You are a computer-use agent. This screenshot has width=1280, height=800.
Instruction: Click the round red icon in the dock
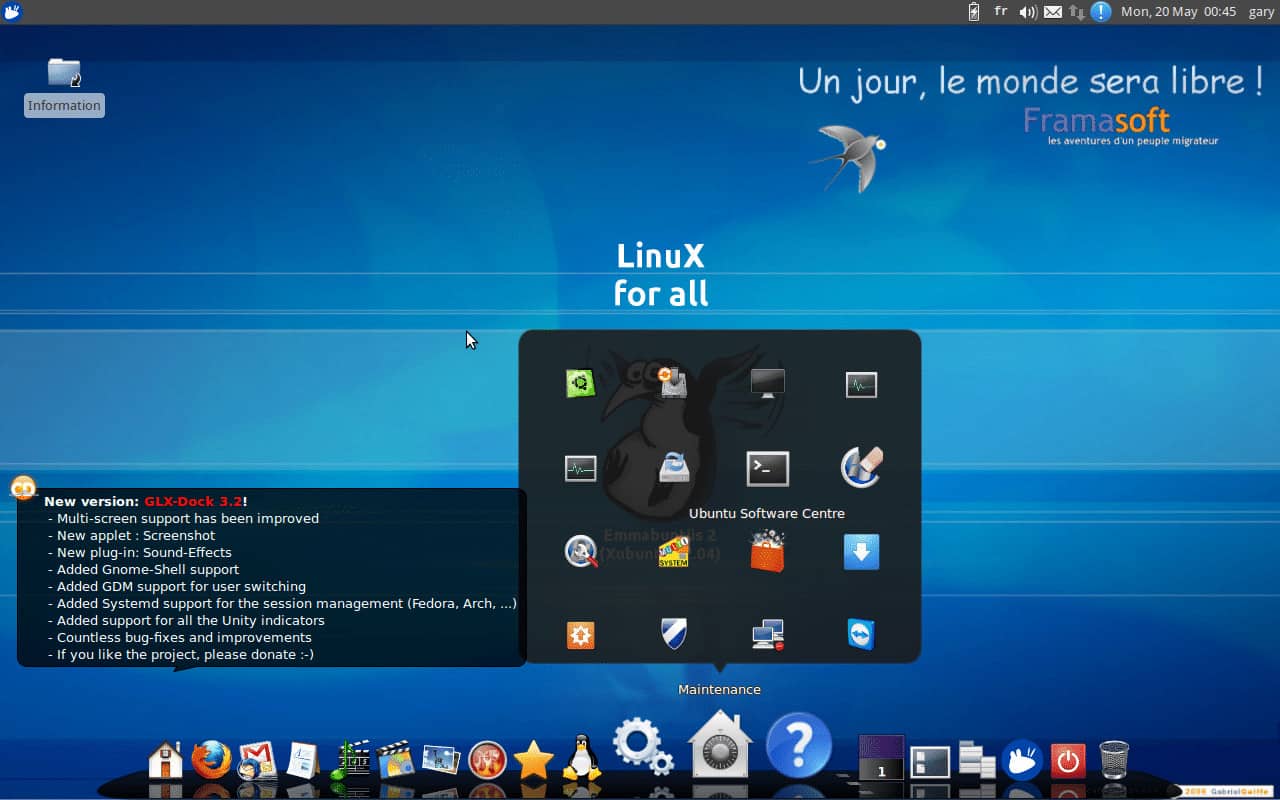tap(487, 760)
